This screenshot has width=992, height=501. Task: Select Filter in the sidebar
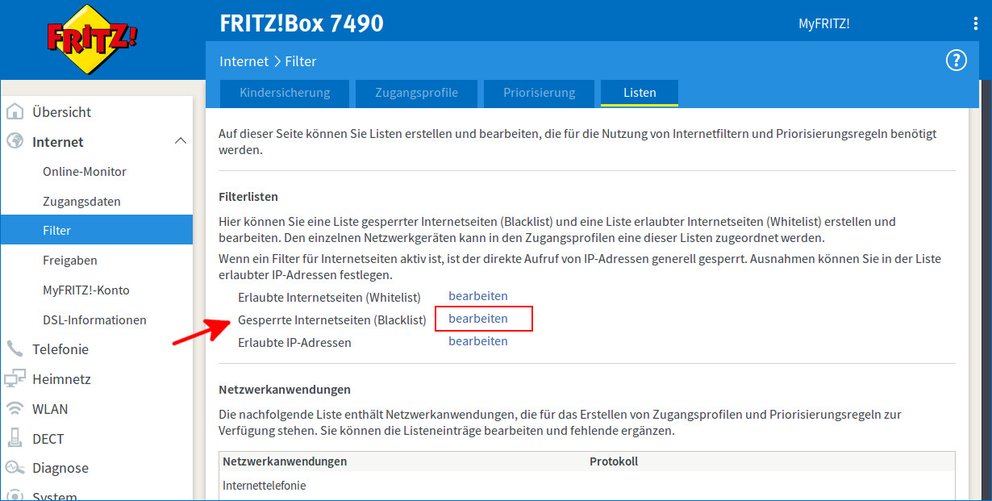click(97, 230)
